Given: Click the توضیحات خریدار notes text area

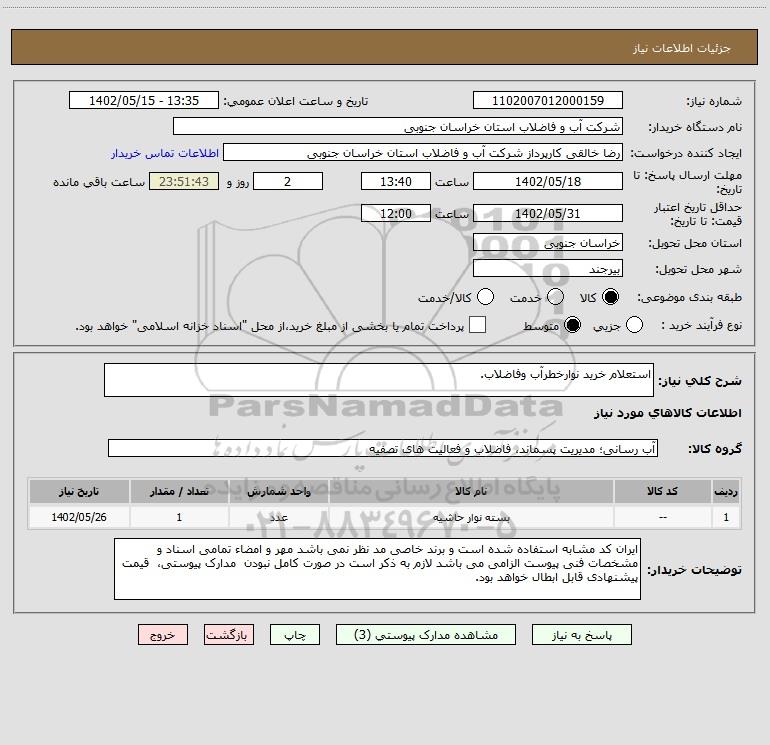Looking at the screenshot, I should click(377, 569).
